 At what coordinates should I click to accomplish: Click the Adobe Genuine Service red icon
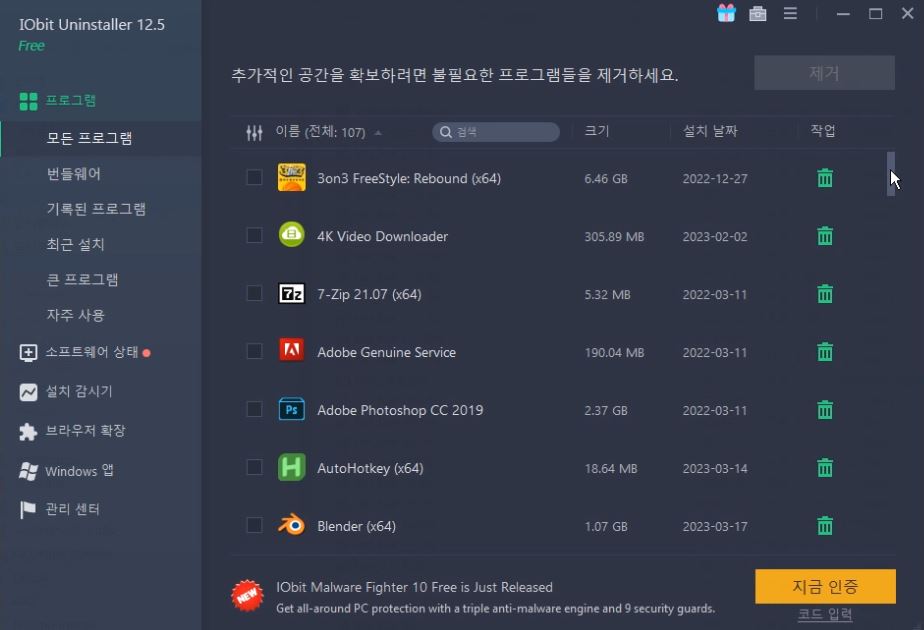pyautogui.click(x=292, y=350)
